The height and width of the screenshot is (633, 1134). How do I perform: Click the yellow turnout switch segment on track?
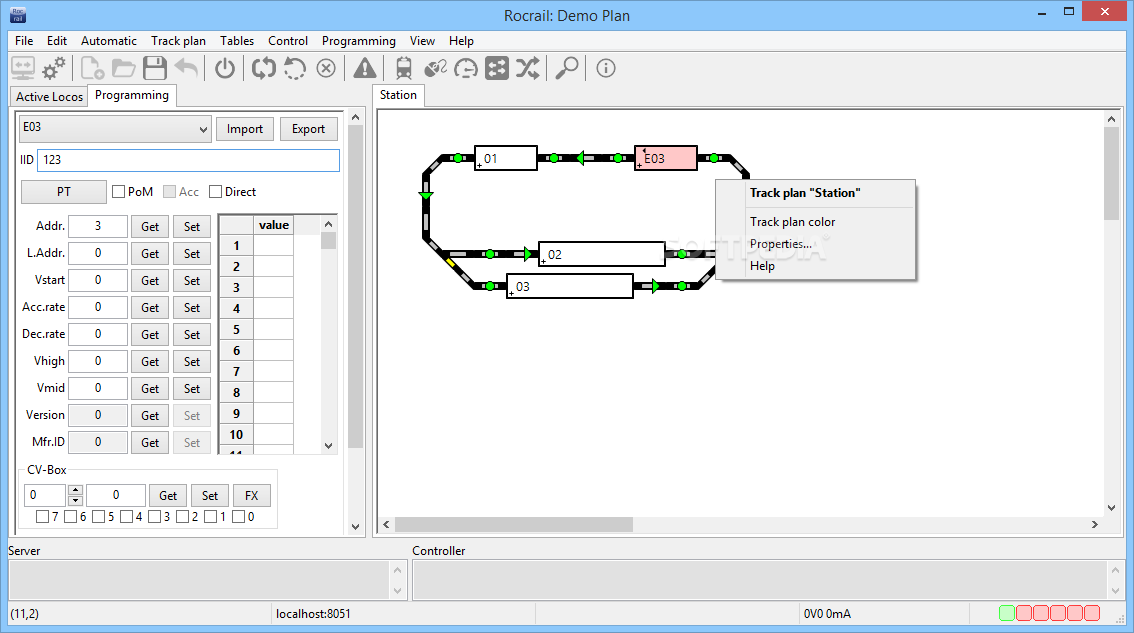(x=451, y=262)
